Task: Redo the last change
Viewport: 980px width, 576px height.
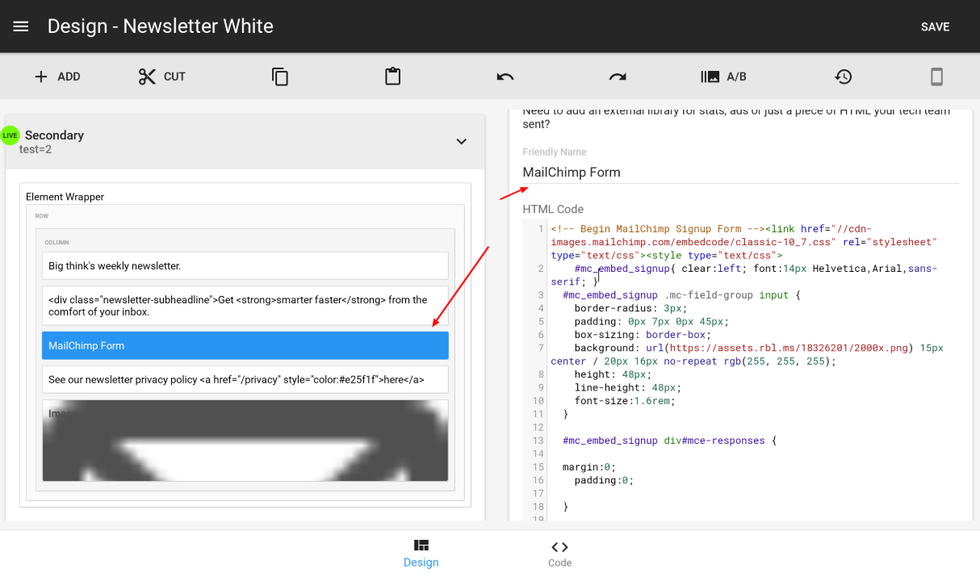Action: [x=617, y=76]
